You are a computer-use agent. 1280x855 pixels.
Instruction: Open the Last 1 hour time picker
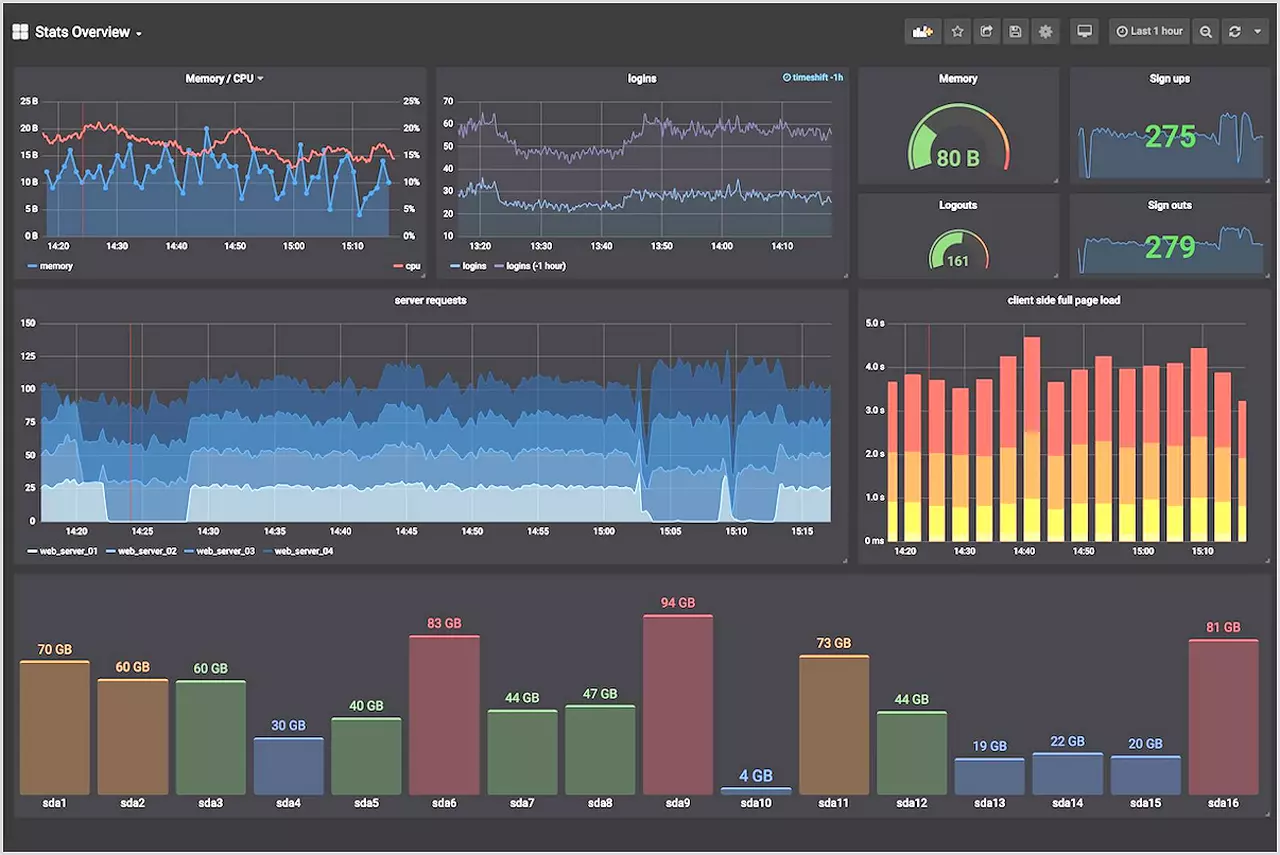coord(1150,32)
